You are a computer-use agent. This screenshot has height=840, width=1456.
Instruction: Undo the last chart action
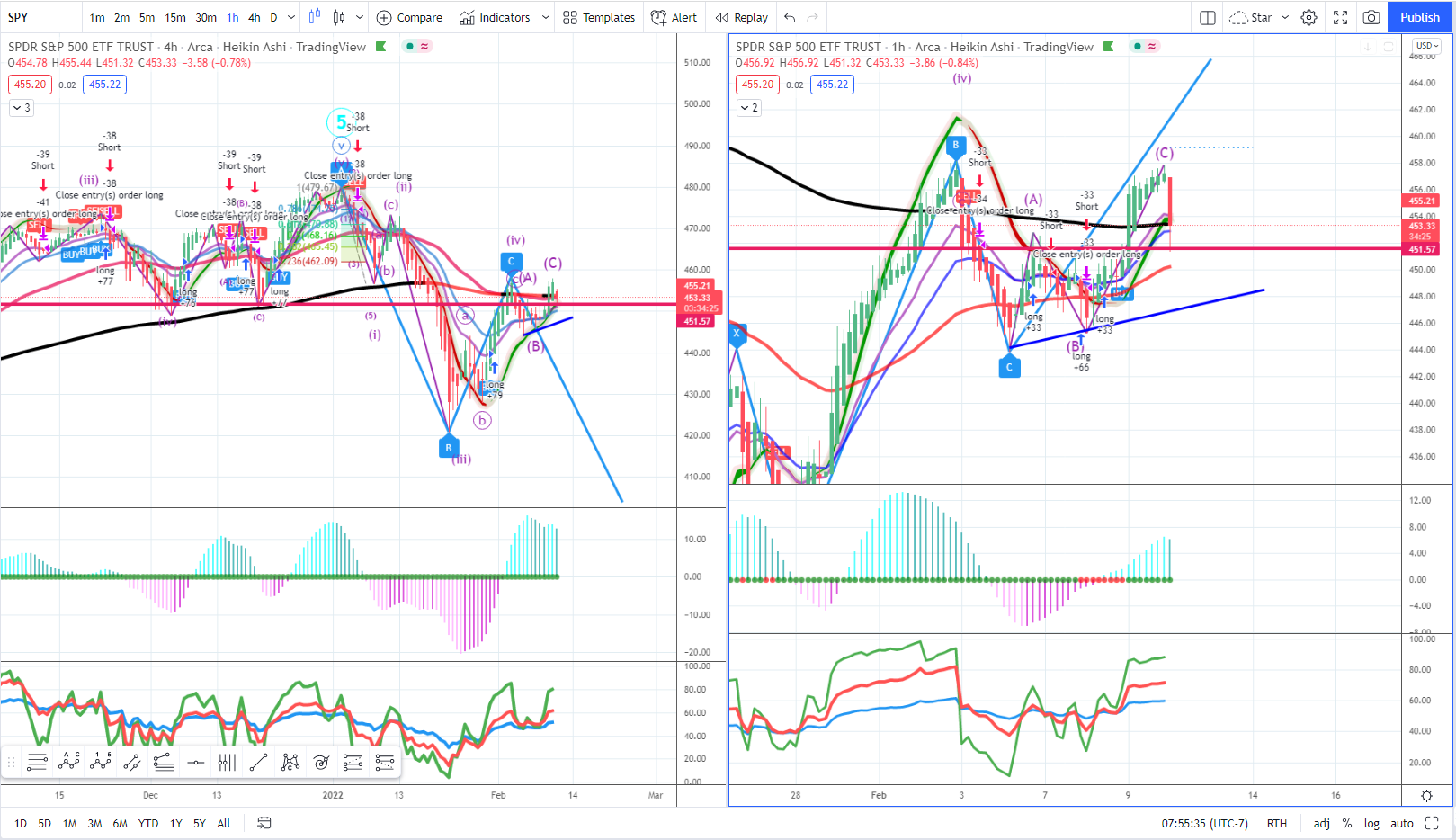[x=790, y=17]
